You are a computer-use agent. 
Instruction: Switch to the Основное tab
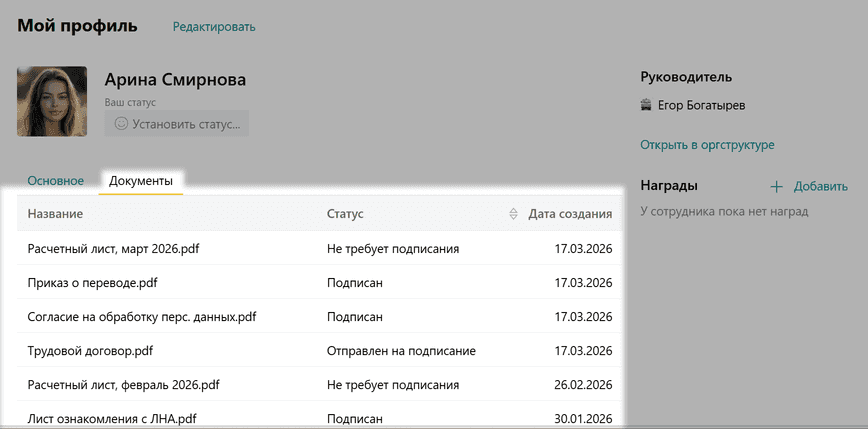point(55,181)
